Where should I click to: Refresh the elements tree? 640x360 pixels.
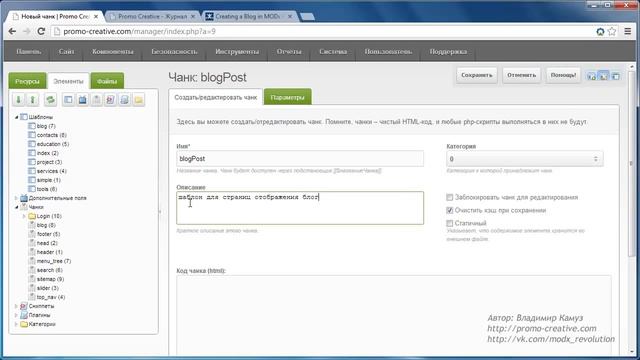pyautogui.click(x=50, y=99)
